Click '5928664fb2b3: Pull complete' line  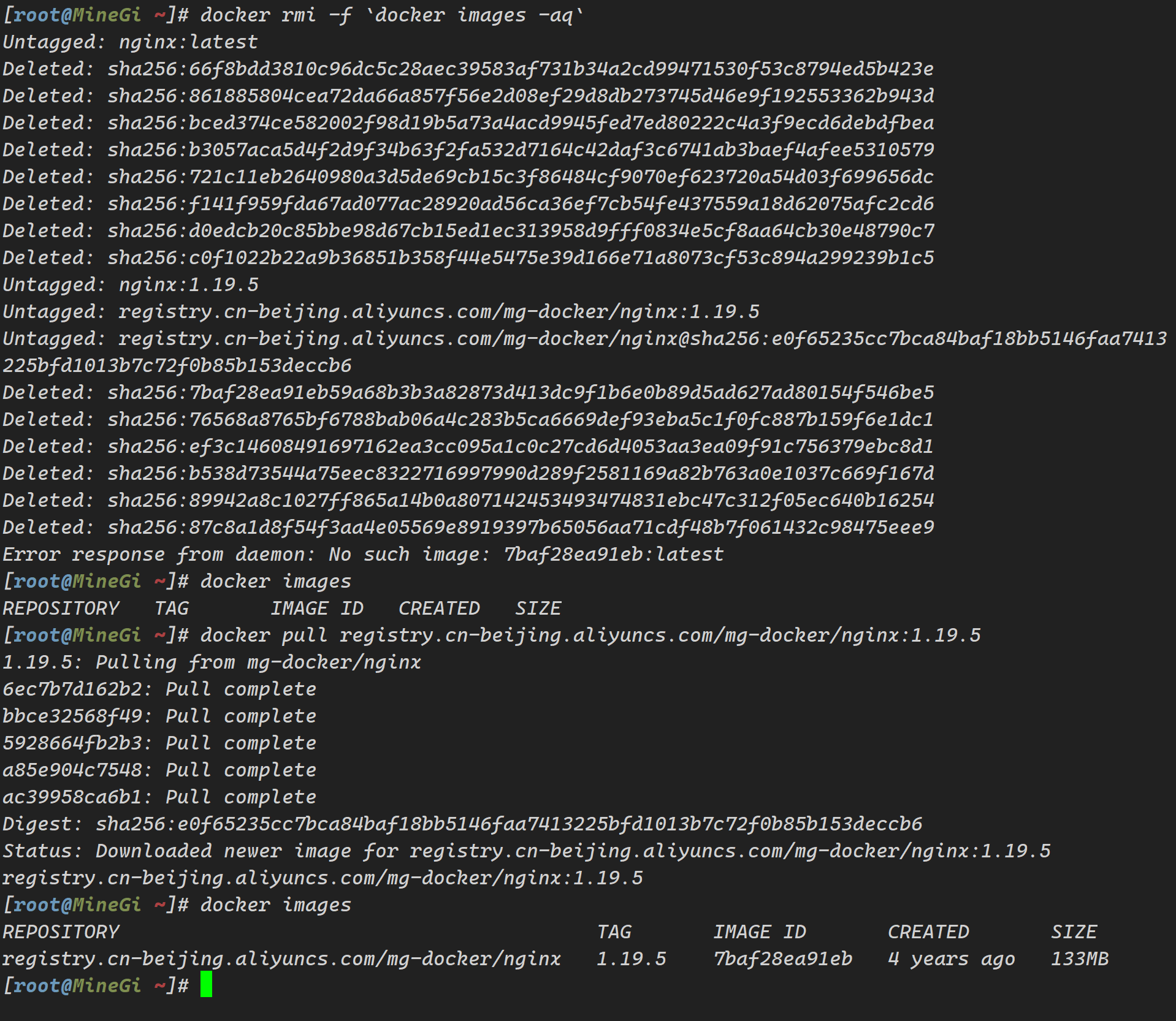point(159,743)
